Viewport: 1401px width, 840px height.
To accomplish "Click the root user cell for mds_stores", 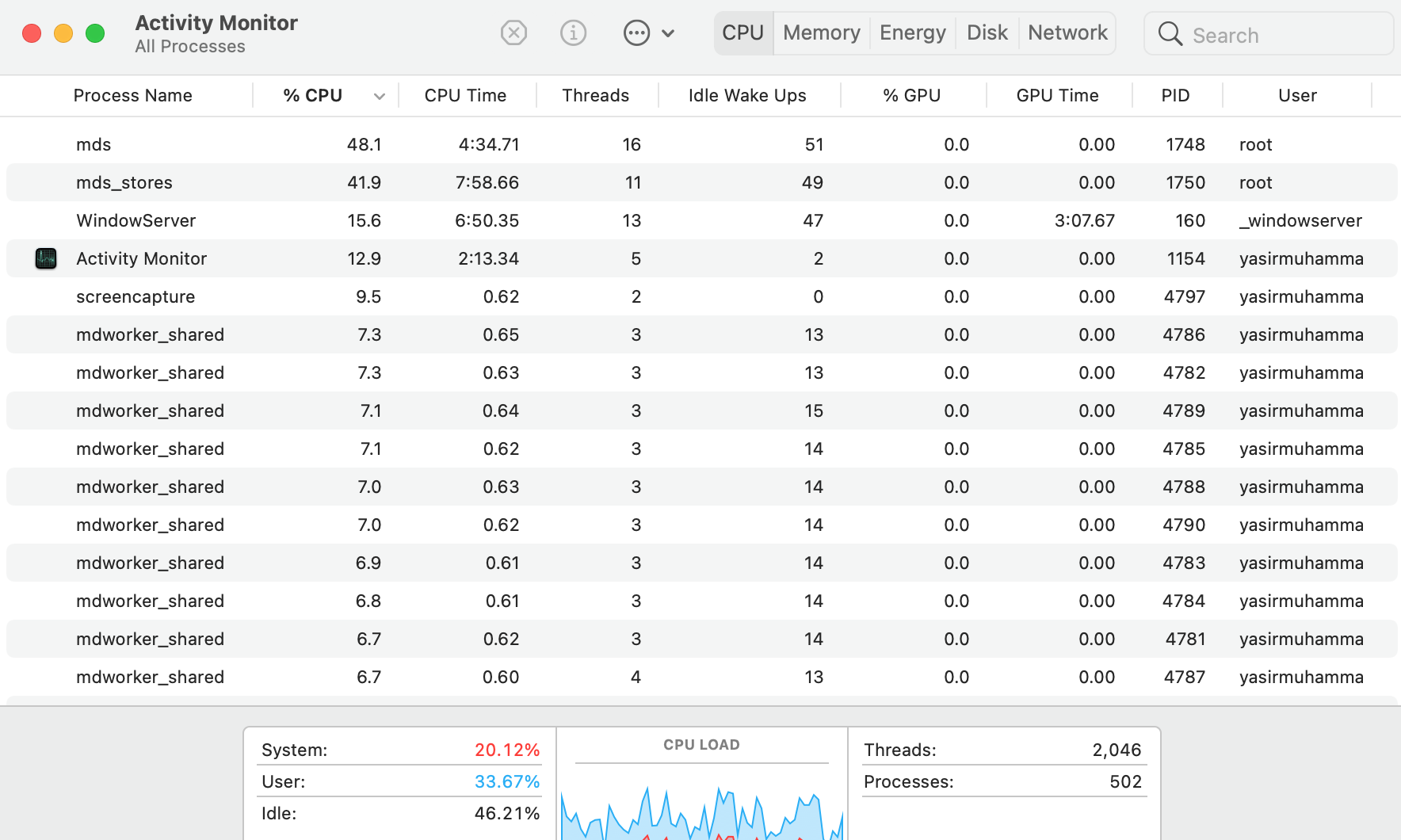I will coord(1256,182).
